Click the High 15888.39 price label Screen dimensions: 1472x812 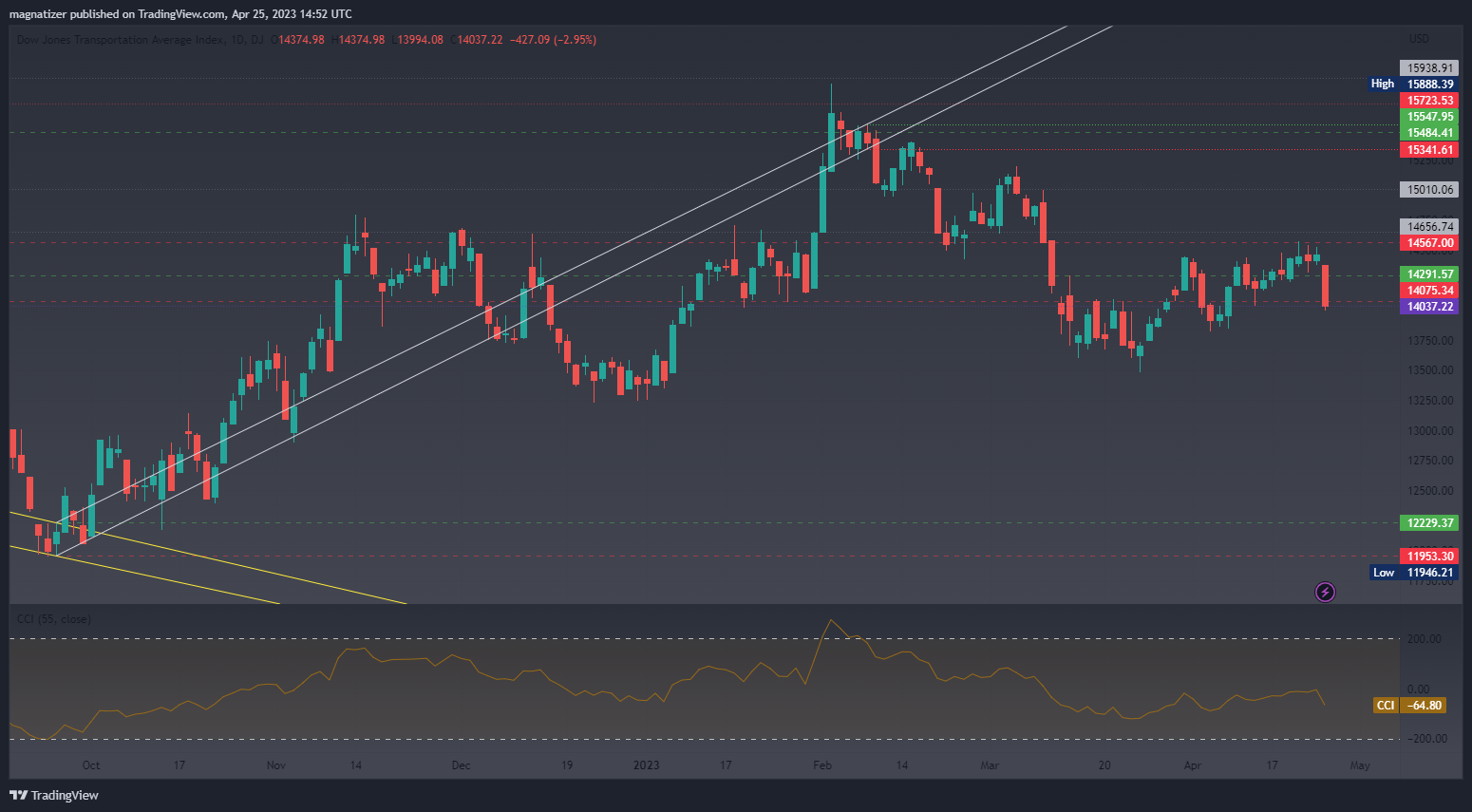(x=1413, y=85)
